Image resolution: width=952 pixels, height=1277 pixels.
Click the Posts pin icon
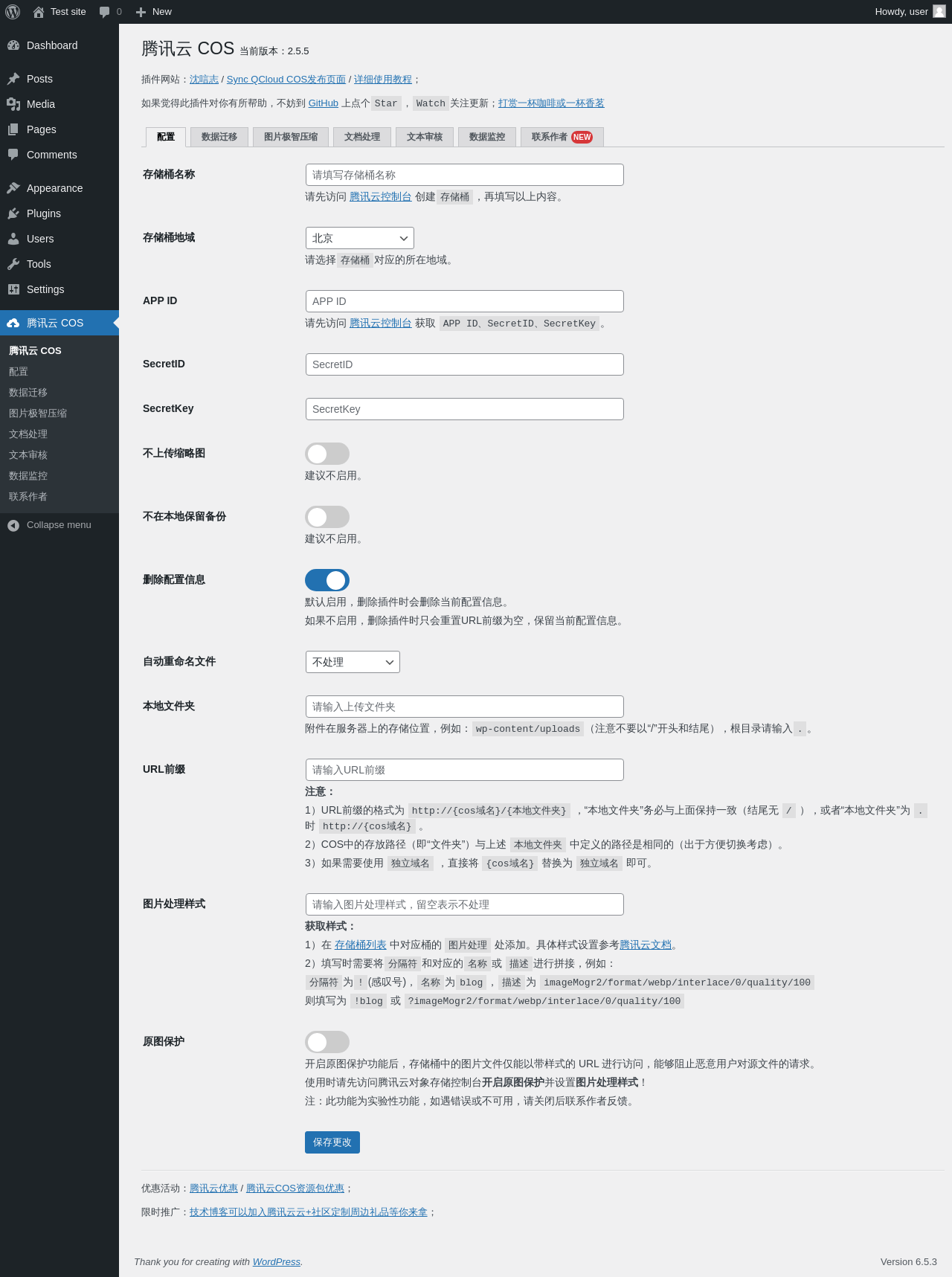[x=13, y=79]
